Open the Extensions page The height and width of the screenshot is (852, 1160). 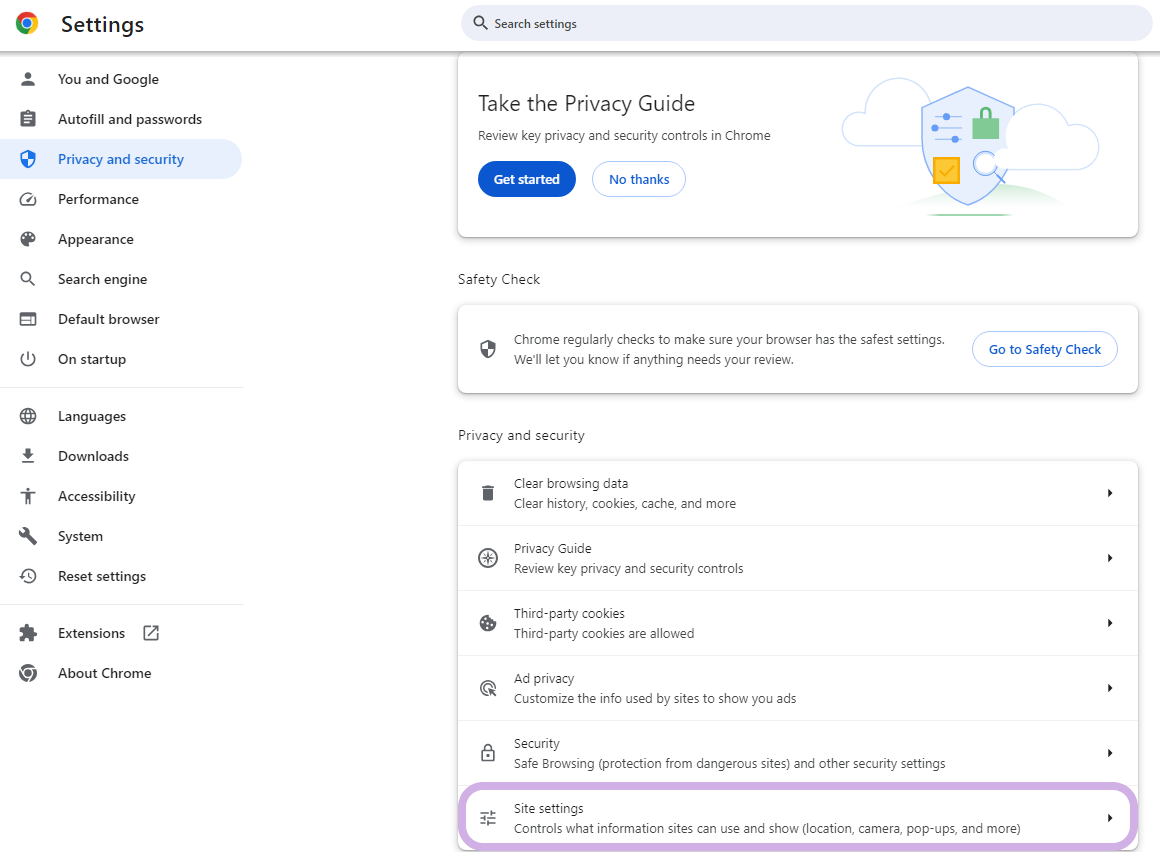[x=121, y=633]
